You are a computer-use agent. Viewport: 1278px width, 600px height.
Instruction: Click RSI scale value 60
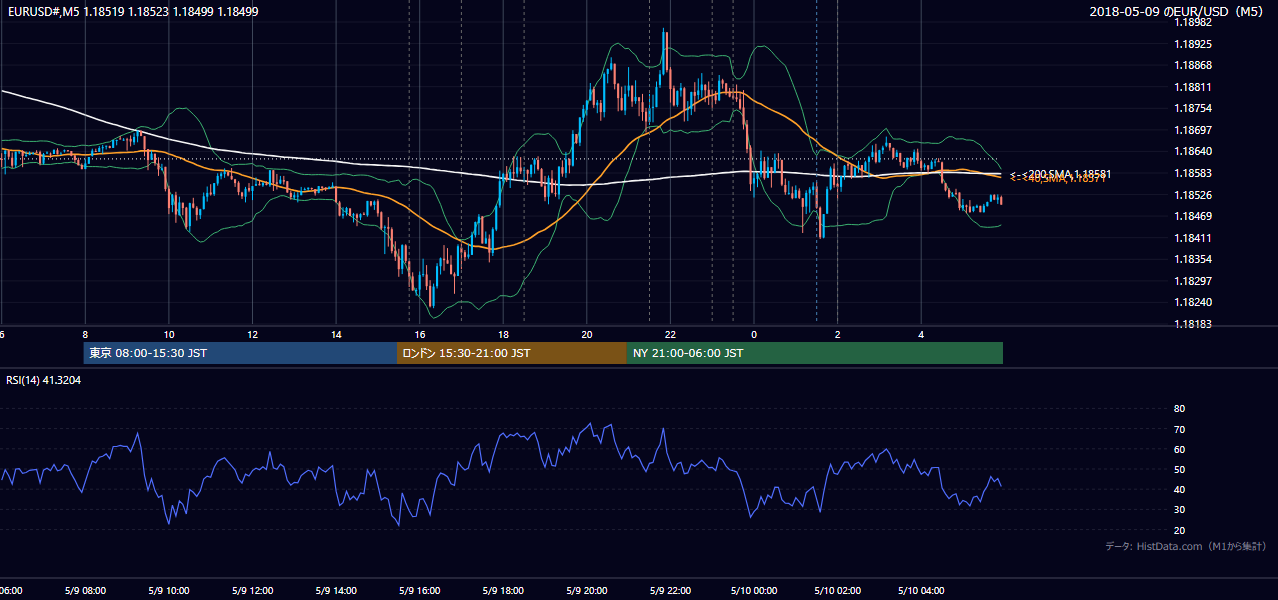click(x=1179, y=450)
